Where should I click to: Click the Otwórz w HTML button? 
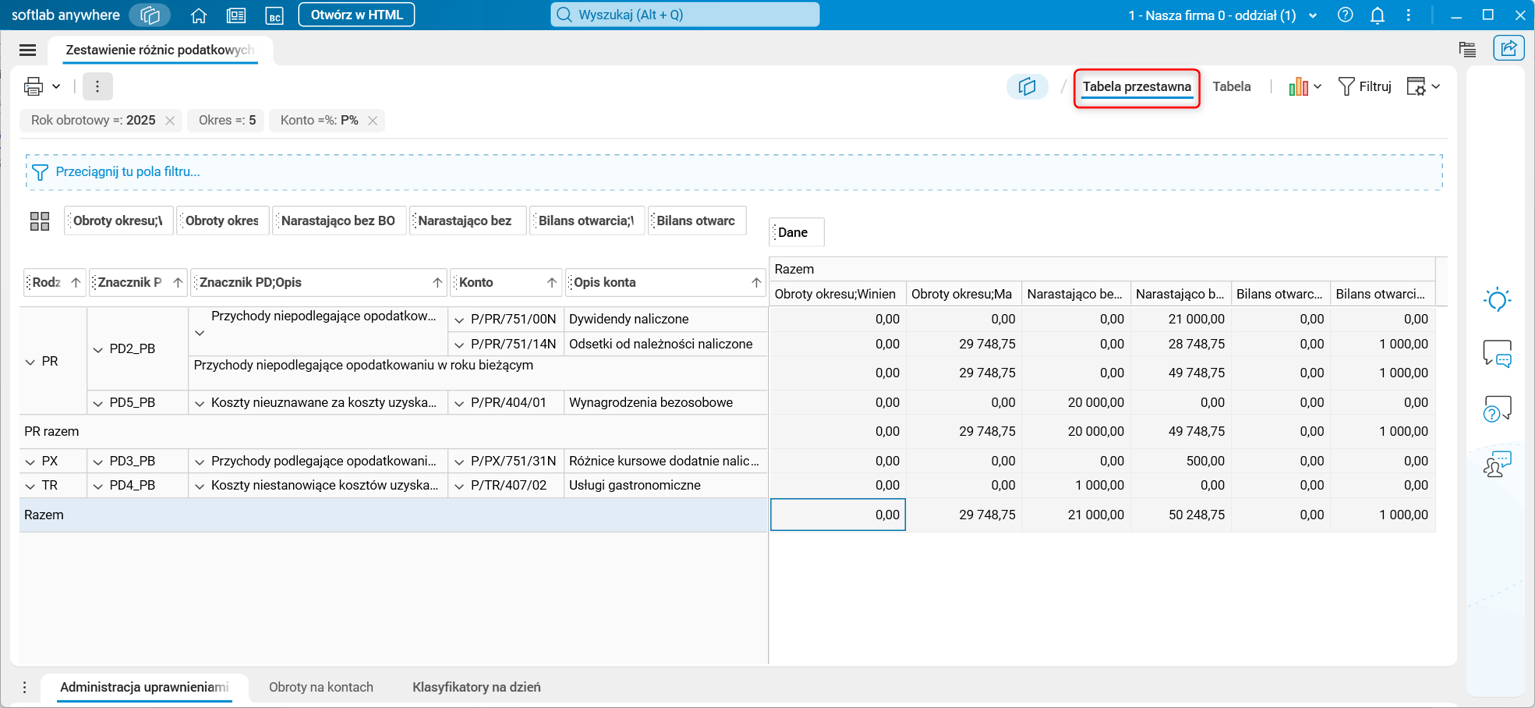click(356, 15)
